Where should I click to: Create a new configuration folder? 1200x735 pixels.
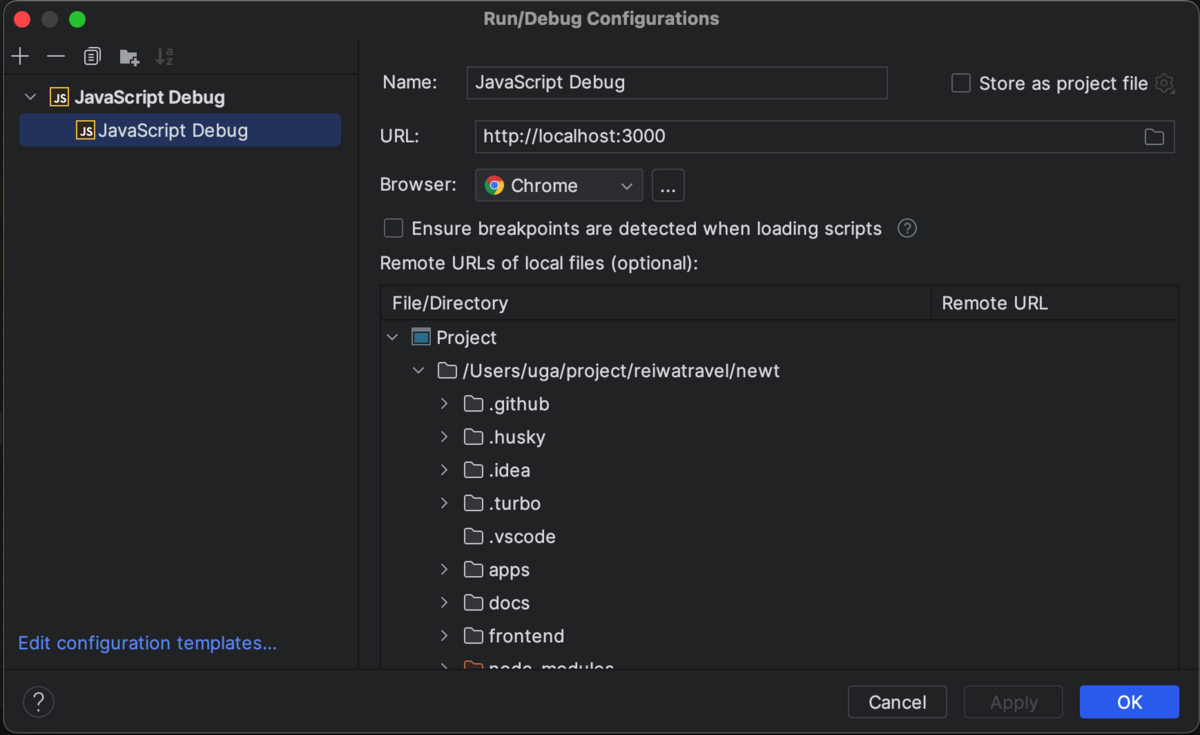coord(128,56)
